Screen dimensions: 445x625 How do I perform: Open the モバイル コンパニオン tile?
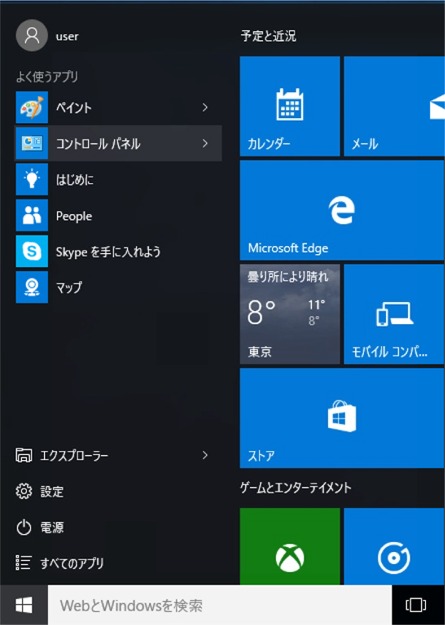[x=394, y=314]
